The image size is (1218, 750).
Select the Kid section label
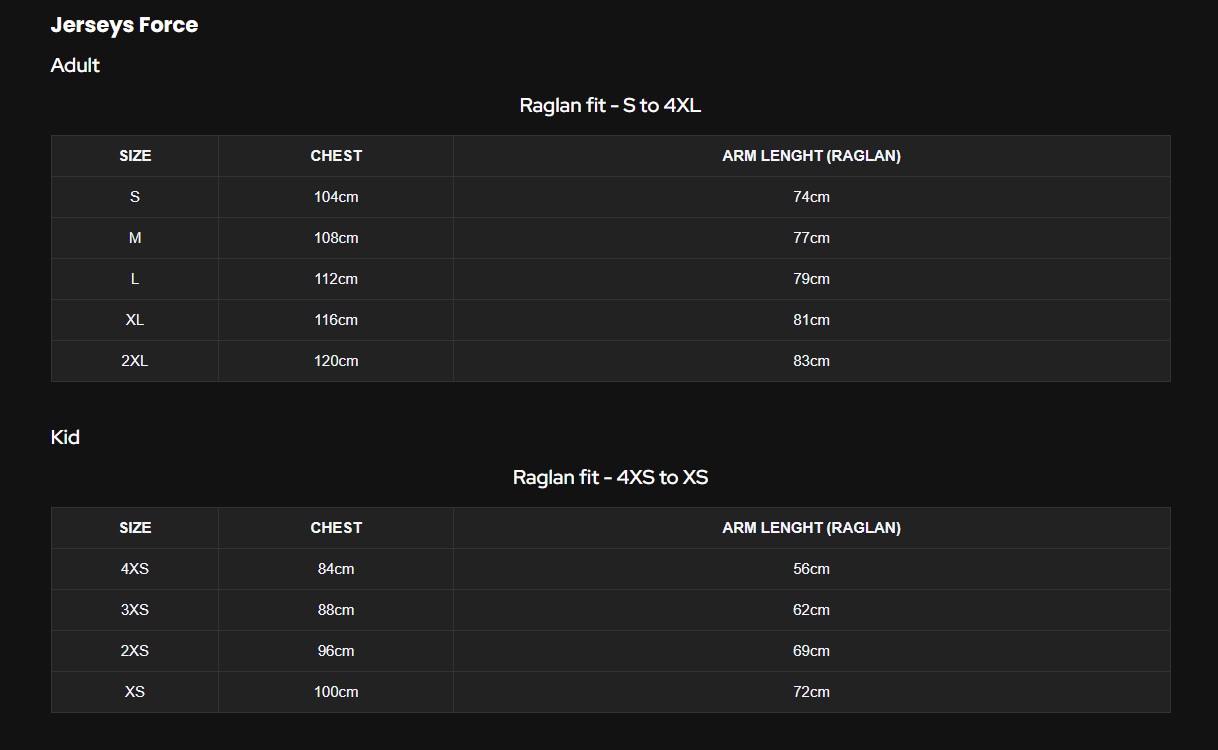point(65,437)
